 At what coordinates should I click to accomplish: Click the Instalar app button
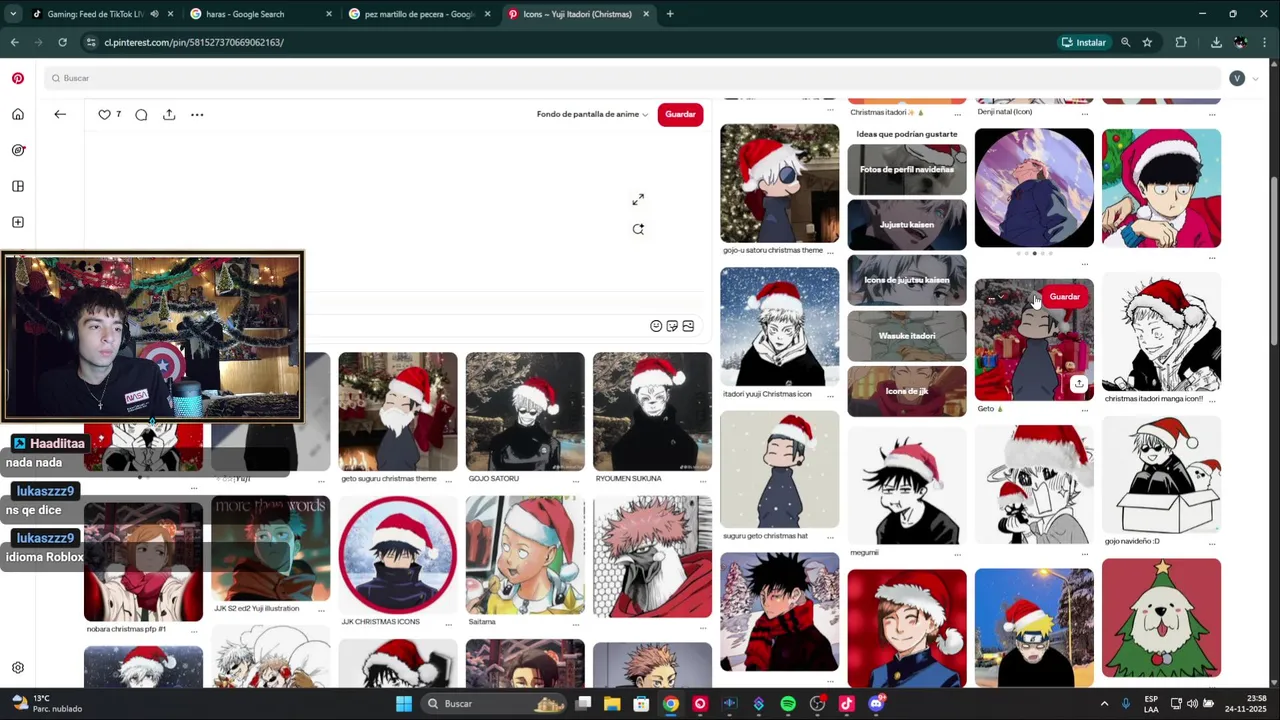1084,42
